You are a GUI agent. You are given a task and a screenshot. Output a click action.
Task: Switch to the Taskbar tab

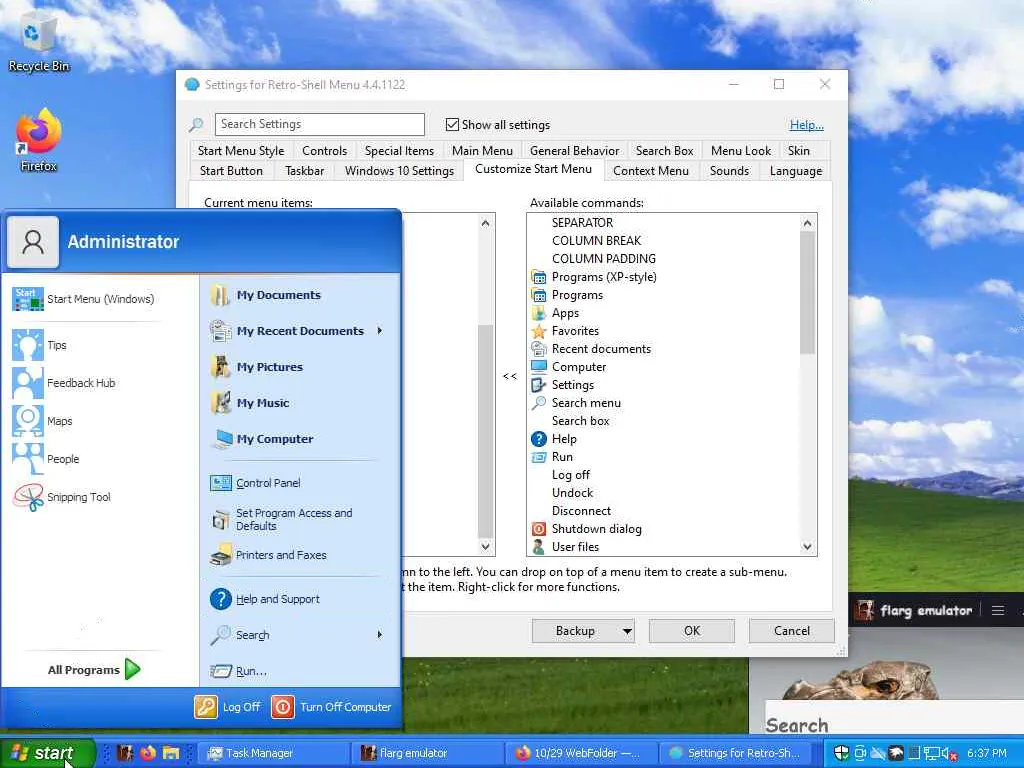click(x=304, y=171)
